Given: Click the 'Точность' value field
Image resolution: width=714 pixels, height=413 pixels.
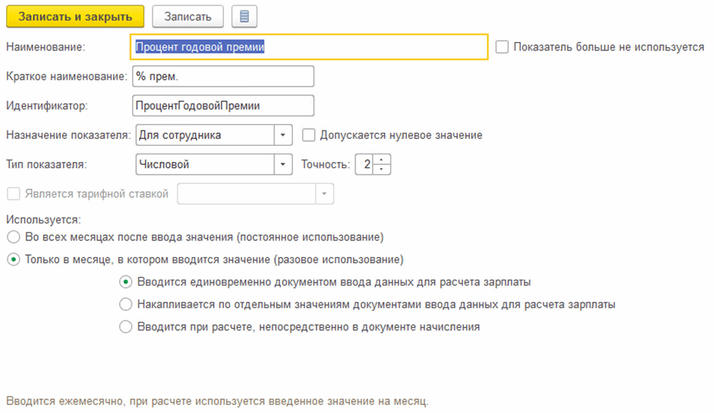Looking at the screenshot, I should click(x=368, y=164).
